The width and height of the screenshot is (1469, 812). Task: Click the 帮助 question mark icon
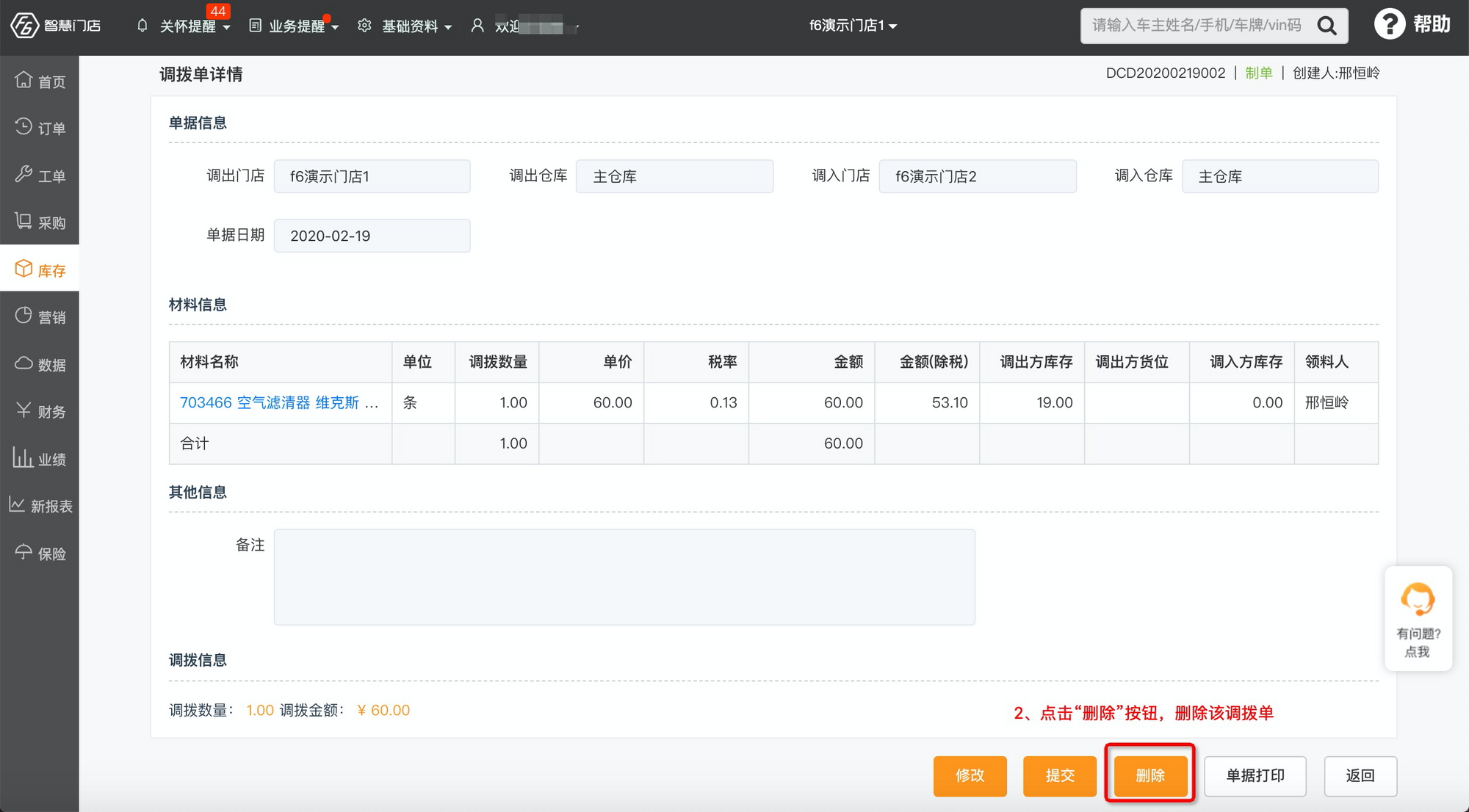point(1389,24)
